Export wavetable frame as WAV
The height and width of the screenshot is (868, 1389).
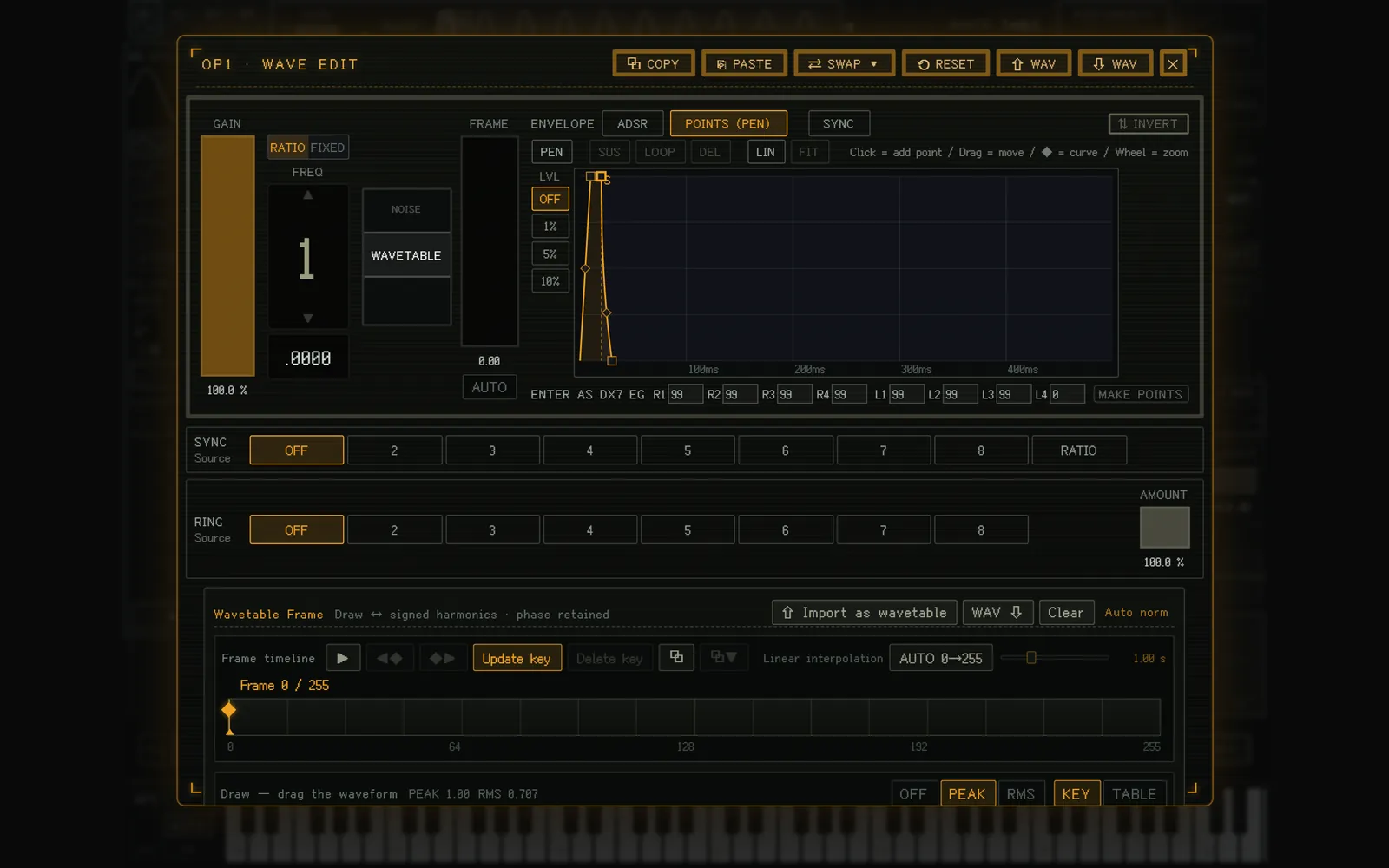[997, 613]
